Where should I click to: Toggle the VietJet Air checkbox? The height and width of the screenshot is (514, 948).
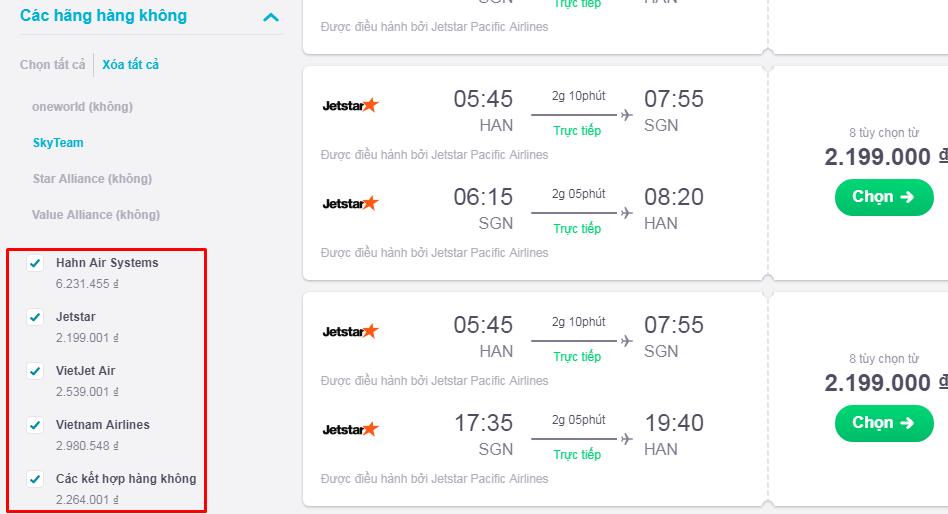(x=36, y=371)
